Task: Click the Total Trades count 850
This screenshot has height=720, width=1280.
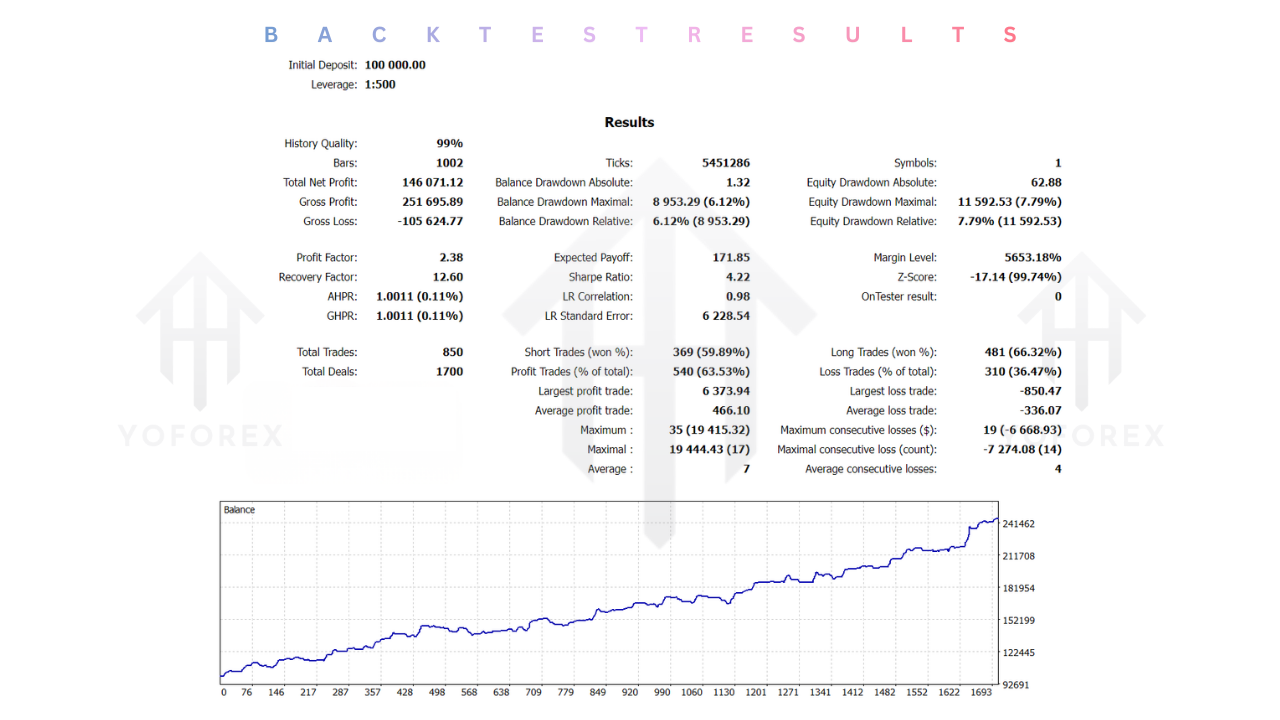Action: pyautogui.click(x=452, y=352)
